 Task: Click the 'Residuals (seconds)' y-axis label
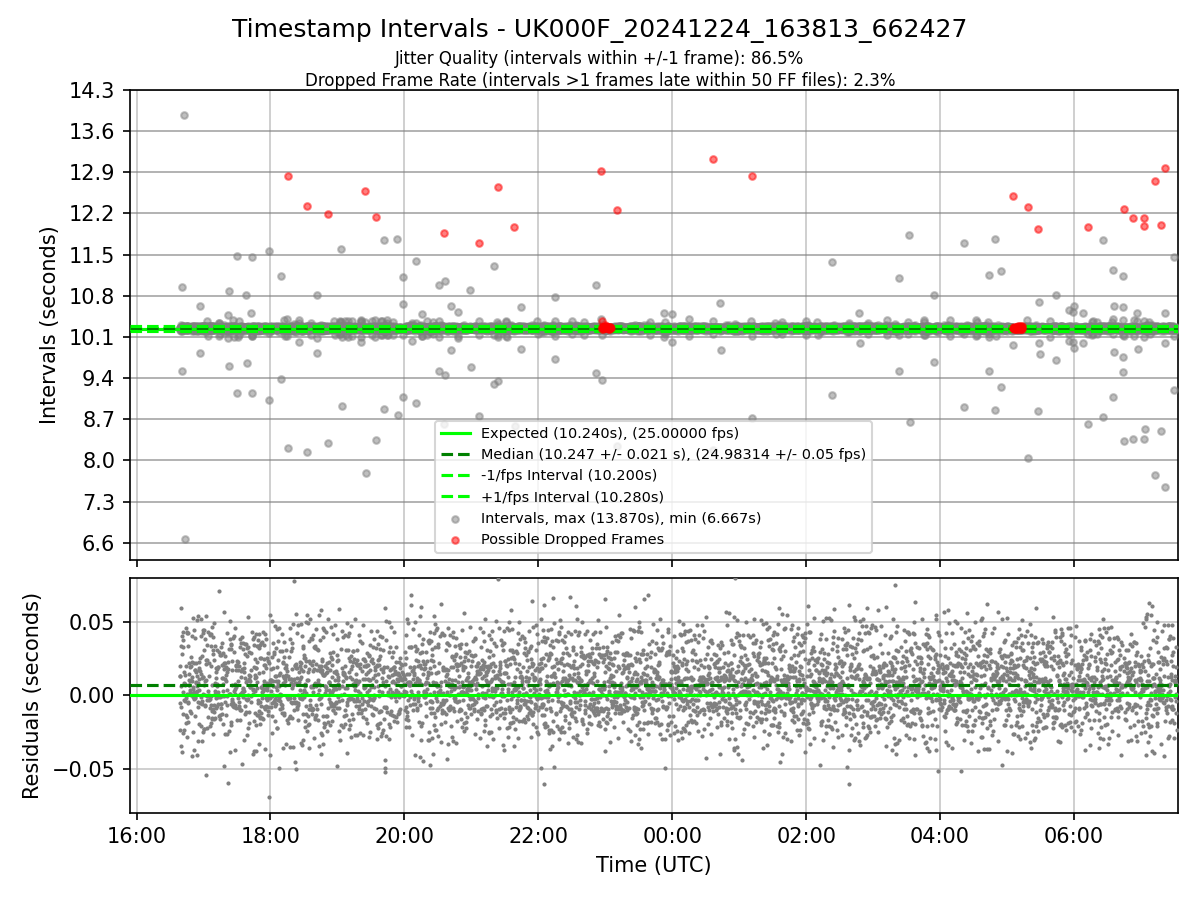32,696
